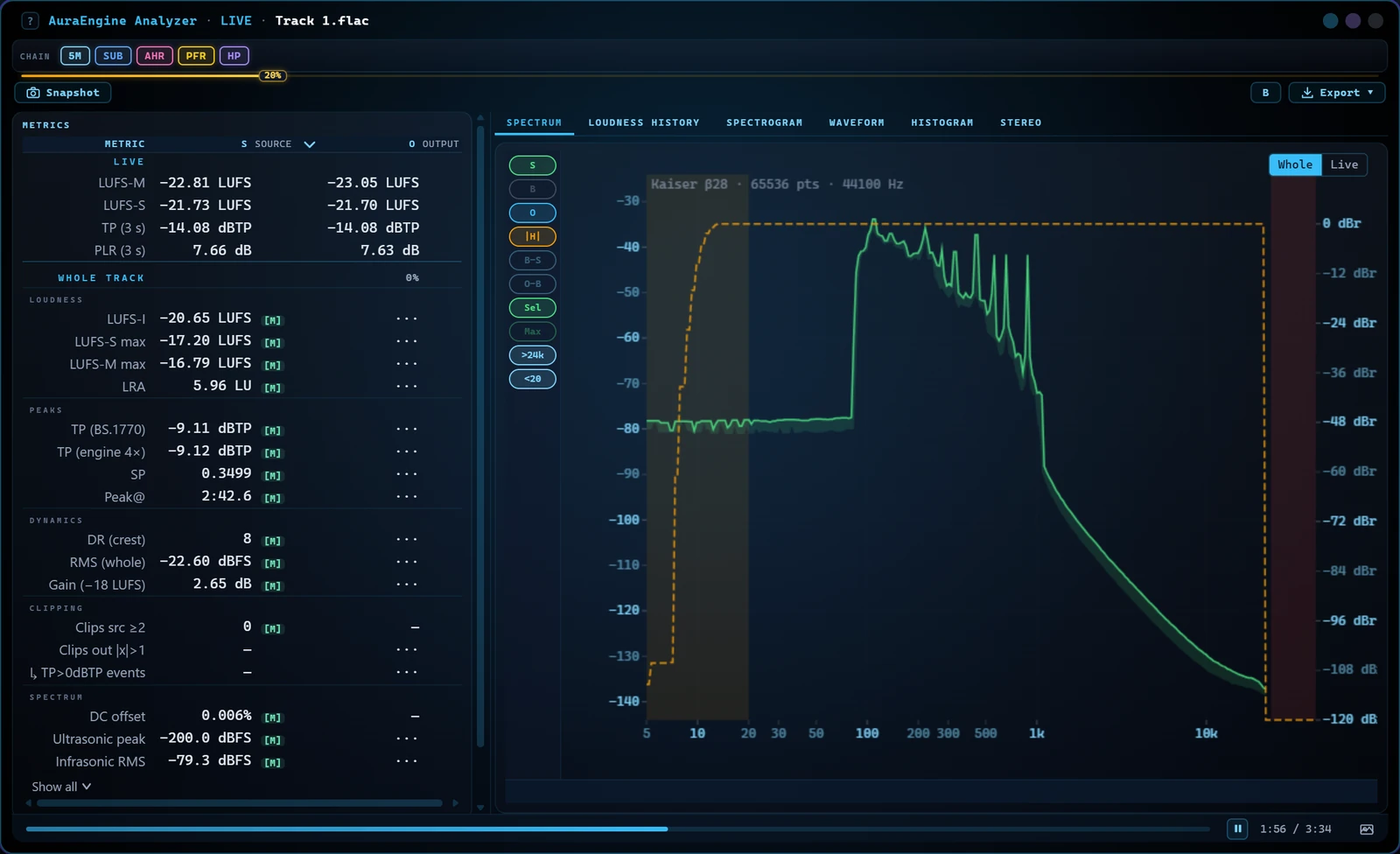Select the PFR chain stage
This screenshot has width=1400, height=854.
[x=196, y=56]
